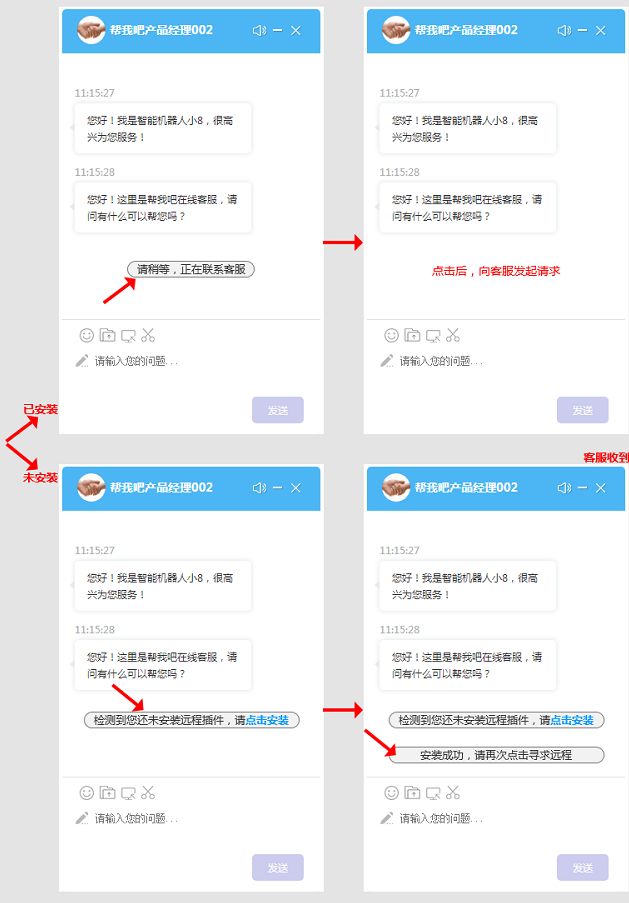Viewport: 629px width, 903px height.
Task: Click remote assistance icon in top-left chat window
Action: click(128, 335)
